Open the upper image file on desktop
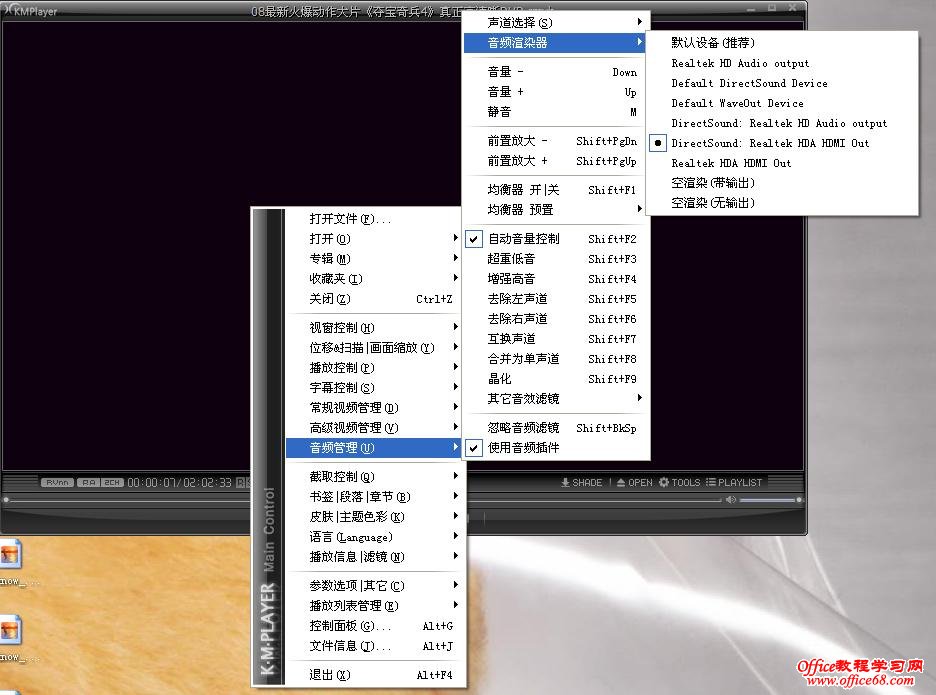This screenshot has height=695, width=936. point(9,553)
